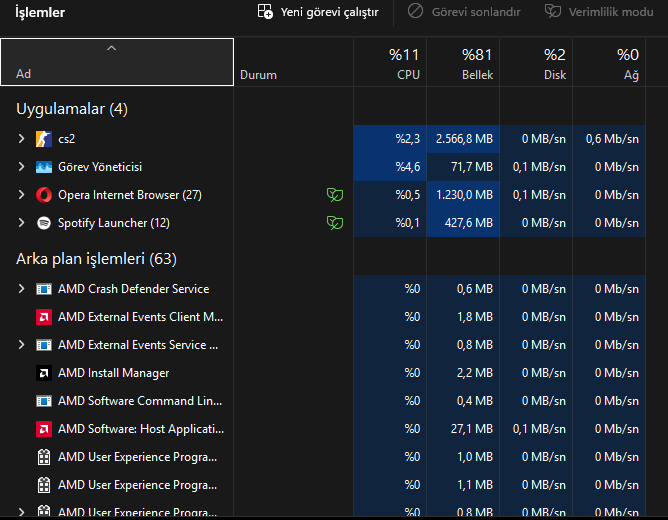The height and width of the screenshot is (520, 668).
Task: Click the %4,6 CPU cell of Görev Yöneticisi
Action: tap(390, 167)
